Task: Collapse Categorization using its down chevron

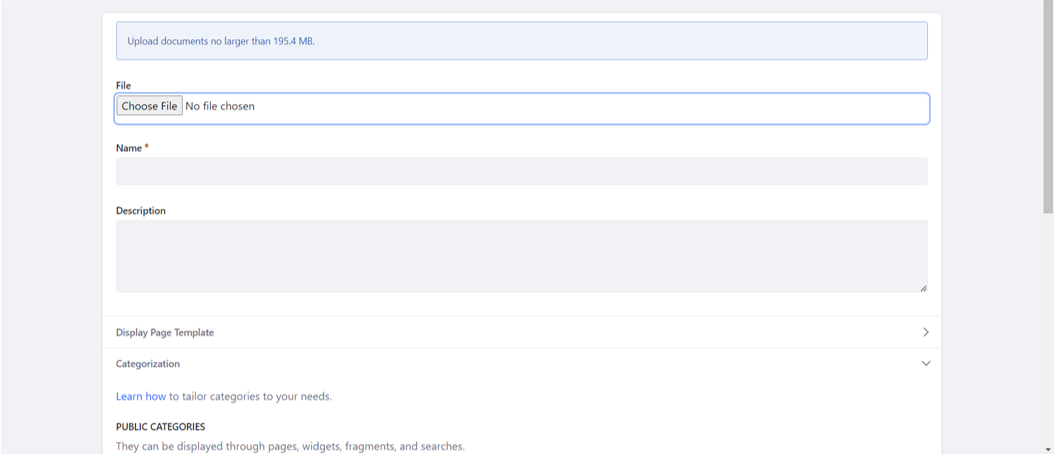Action: click(x=926, y=364)
